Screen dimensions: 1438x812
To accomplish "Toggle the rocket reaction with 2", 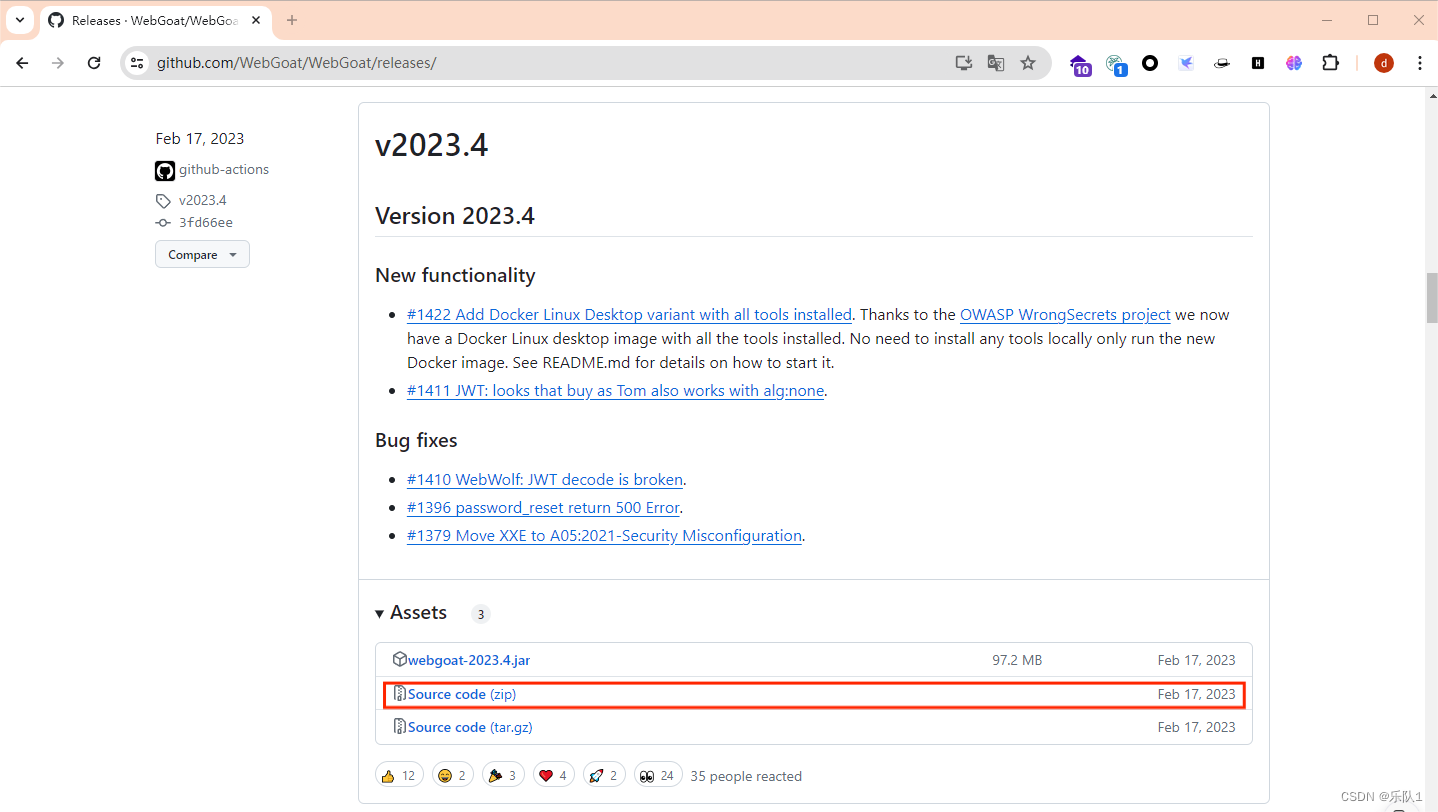I will pyautogui.click(x=604, y=775).
